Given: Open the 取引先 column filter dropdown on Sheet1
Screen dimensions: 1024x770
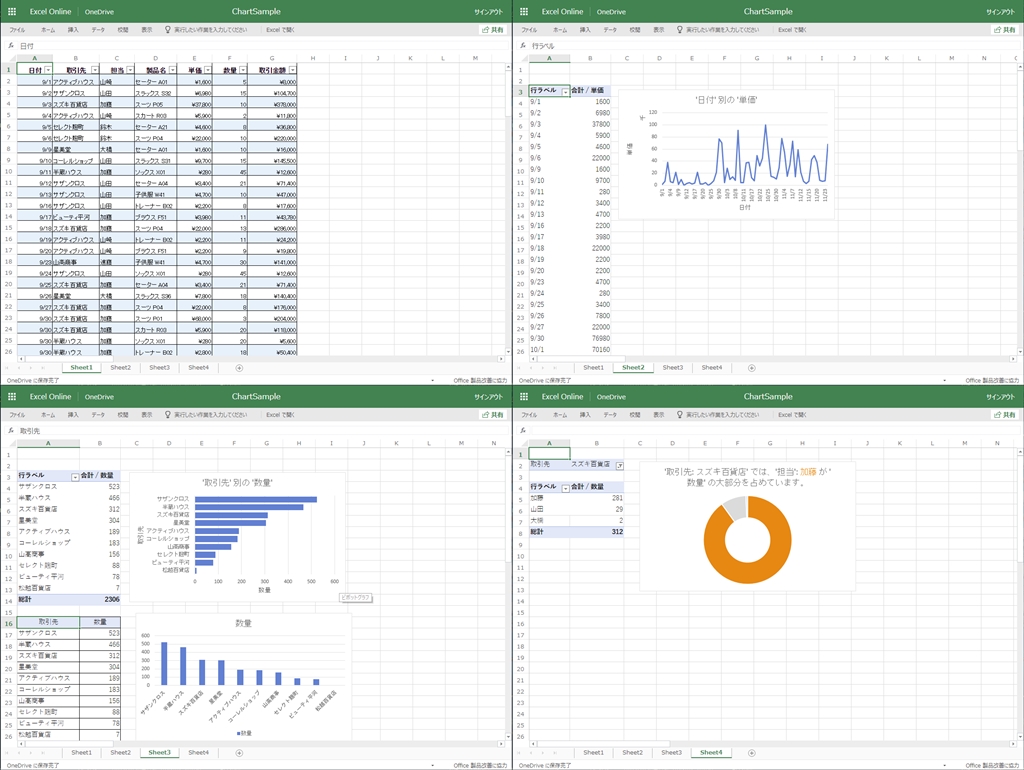Looking at the screenshot, I should point(95,70).
